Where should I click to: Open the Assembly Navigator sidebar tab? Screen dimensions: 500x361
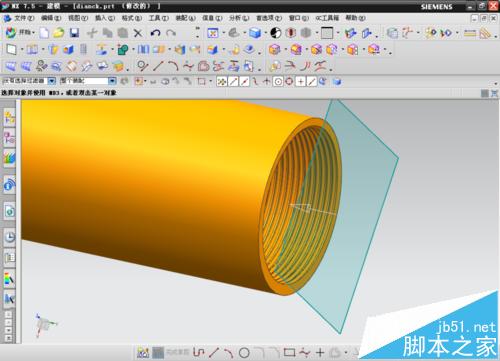coord(9,117)
